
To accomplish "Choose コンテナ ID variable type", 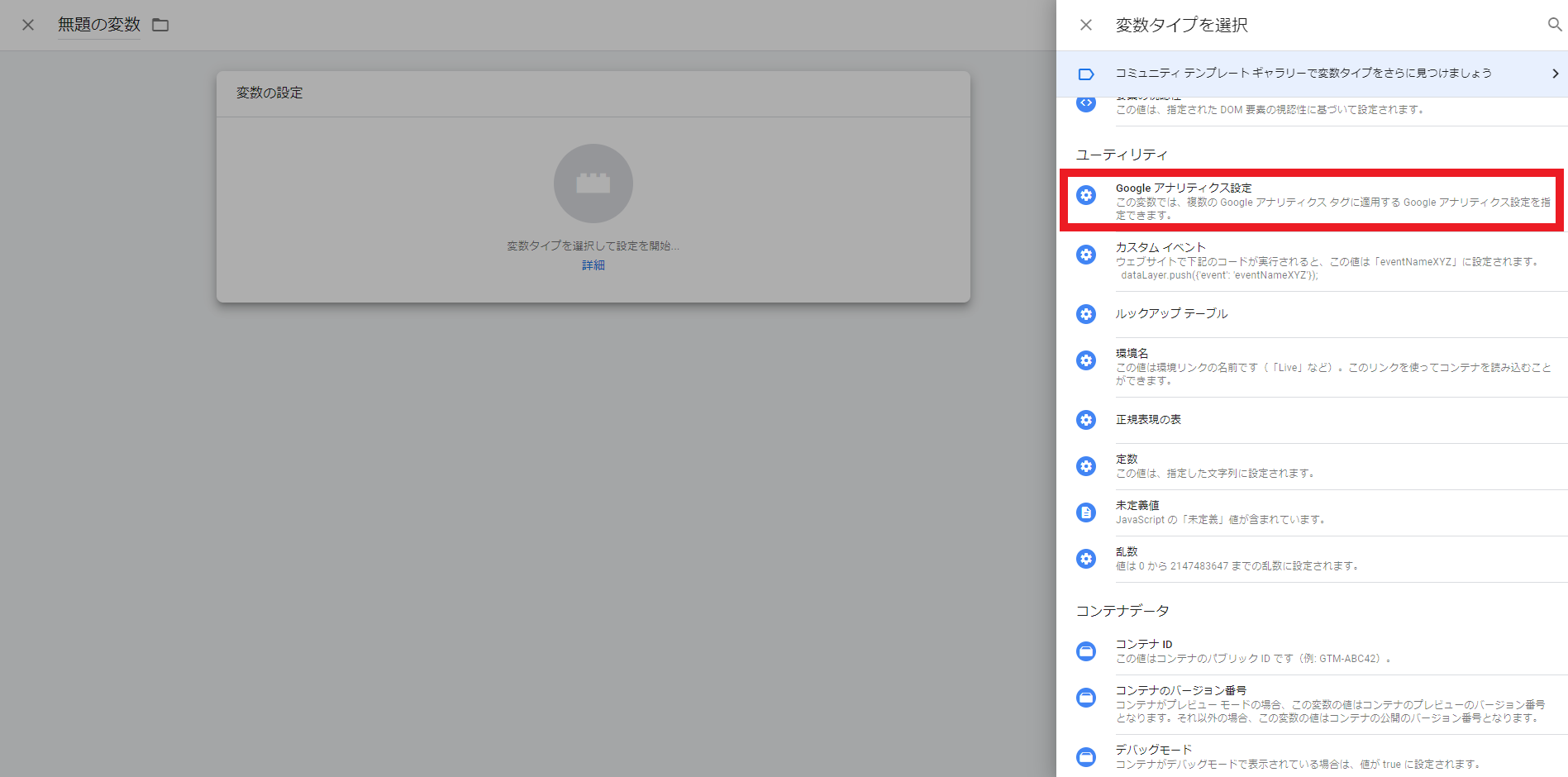I will coord(1312,651).
